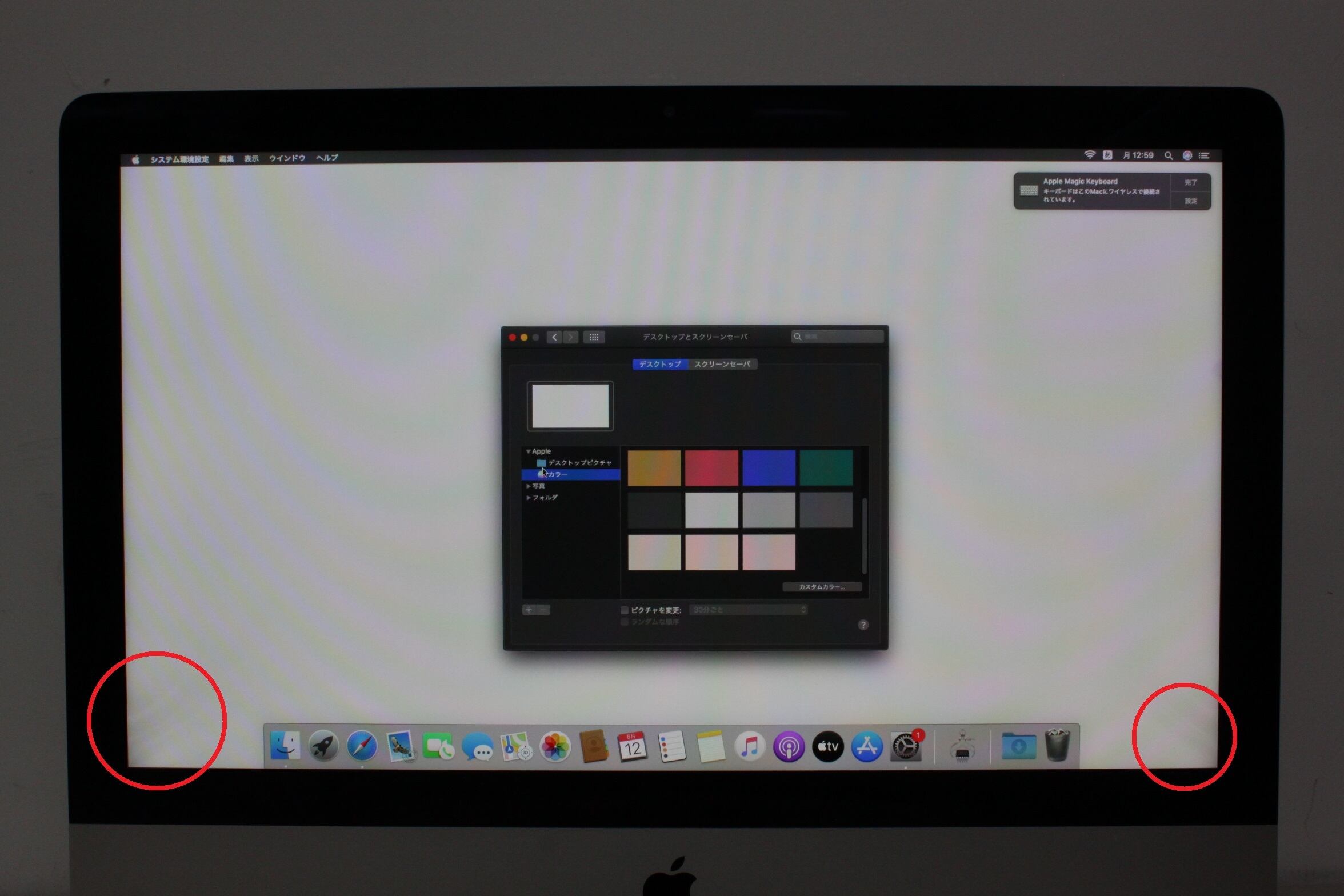1344x896 pixels.
Task: Collapse the Apple tree section
Action: click(528, 451)
